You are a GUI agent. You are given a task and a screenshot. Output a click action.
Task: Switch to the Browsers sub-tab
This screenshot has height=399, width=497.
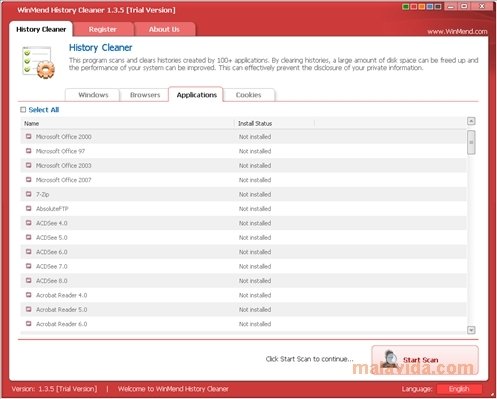(x=145, y=95)
